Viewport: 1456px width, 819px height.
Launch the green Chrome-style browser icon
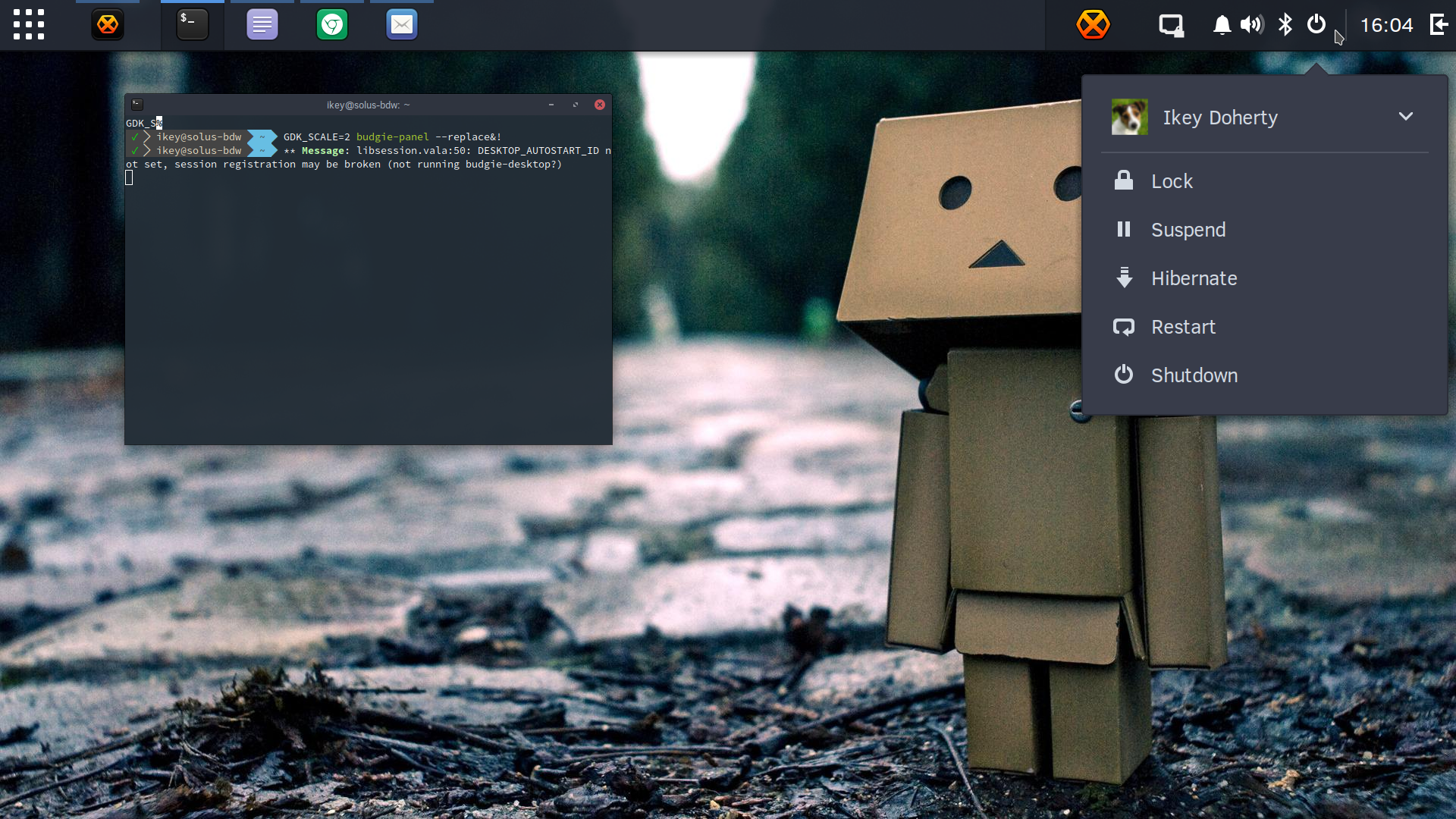(x=332, y=25)
